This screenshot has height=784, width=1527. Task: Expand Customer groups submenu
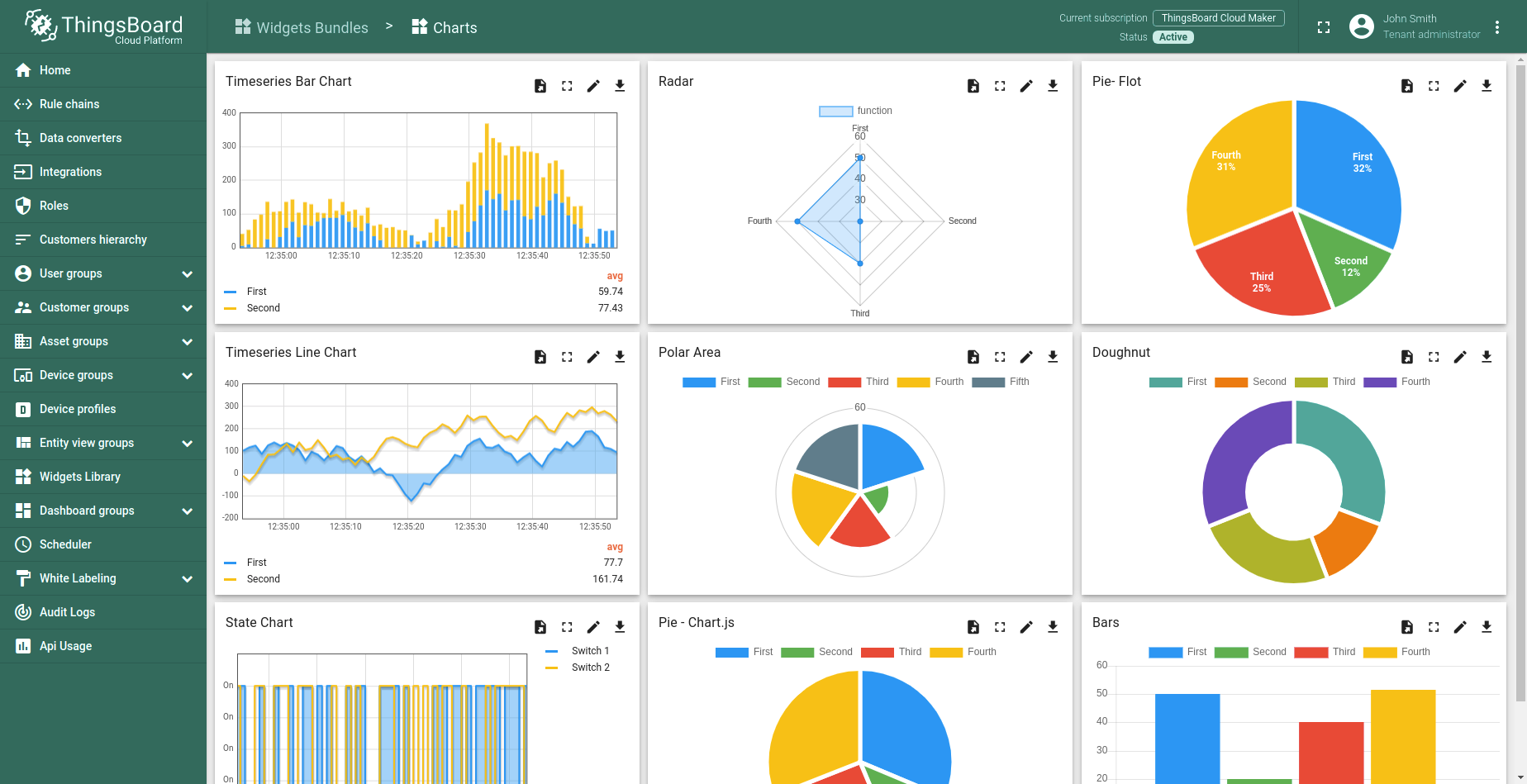(x=188, y=307)
